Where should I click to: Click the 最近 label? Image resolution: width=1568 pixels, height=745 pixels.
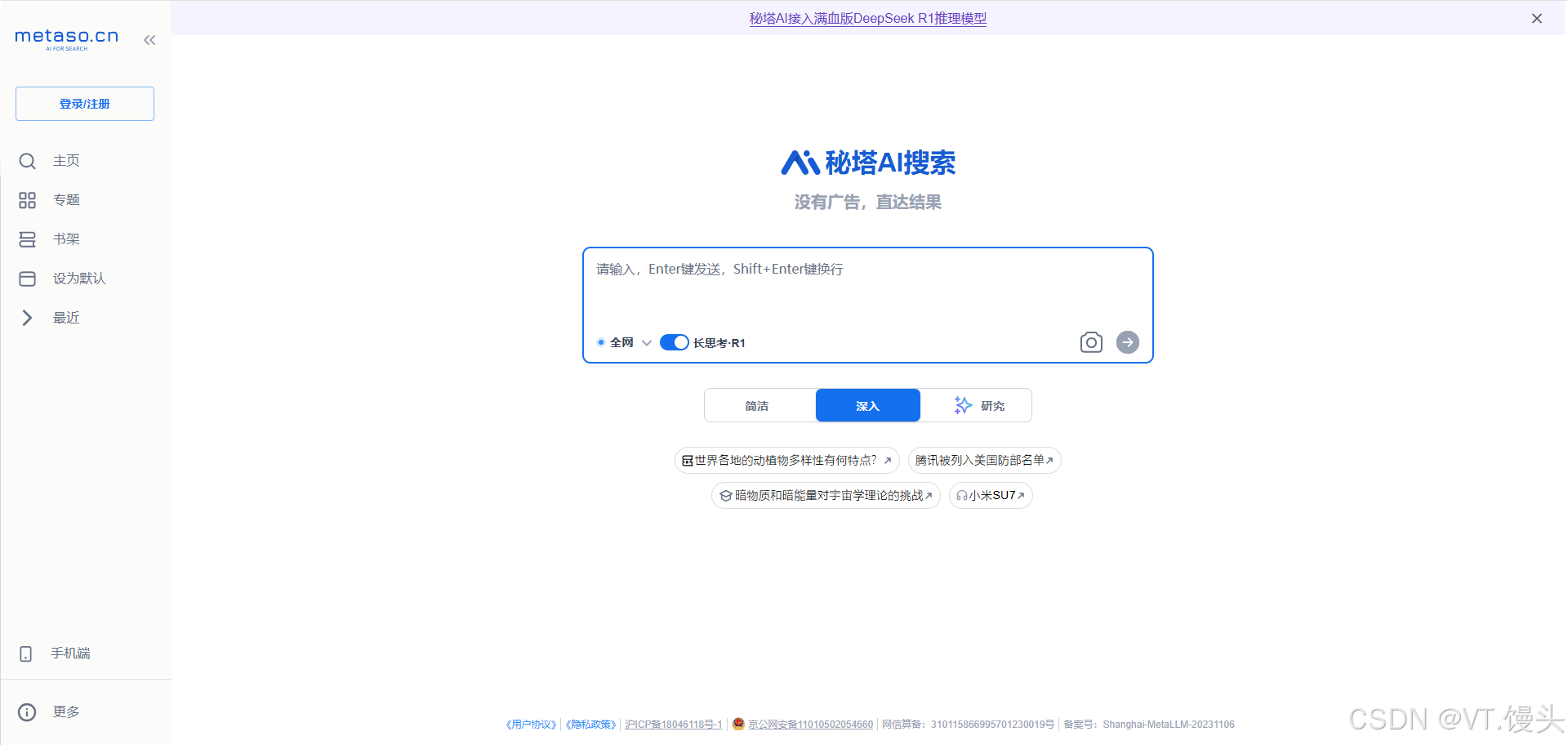(x=66, y=318)
